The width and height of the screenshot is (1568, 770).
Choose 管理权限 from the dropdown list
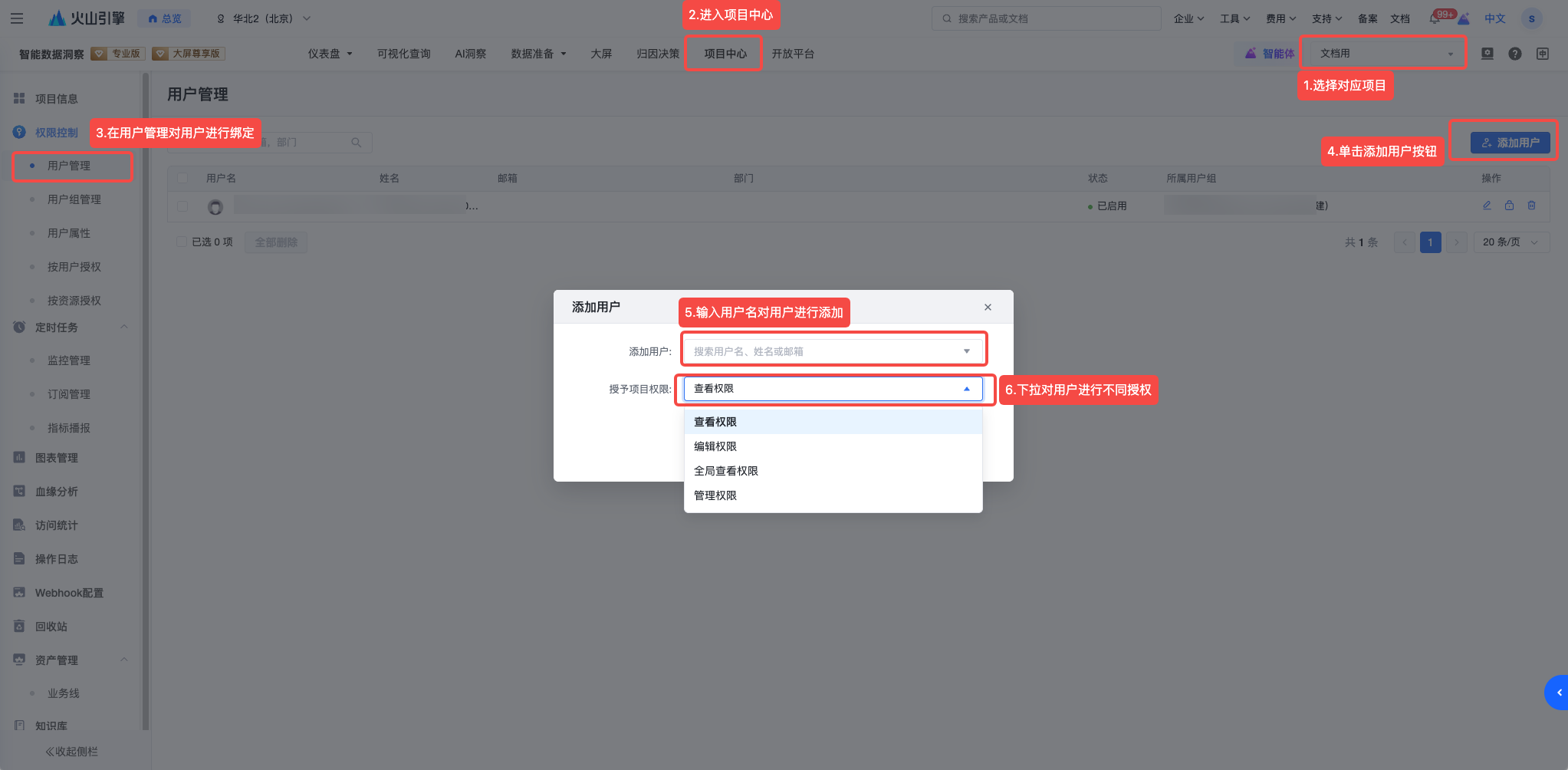tap(833, 495)
